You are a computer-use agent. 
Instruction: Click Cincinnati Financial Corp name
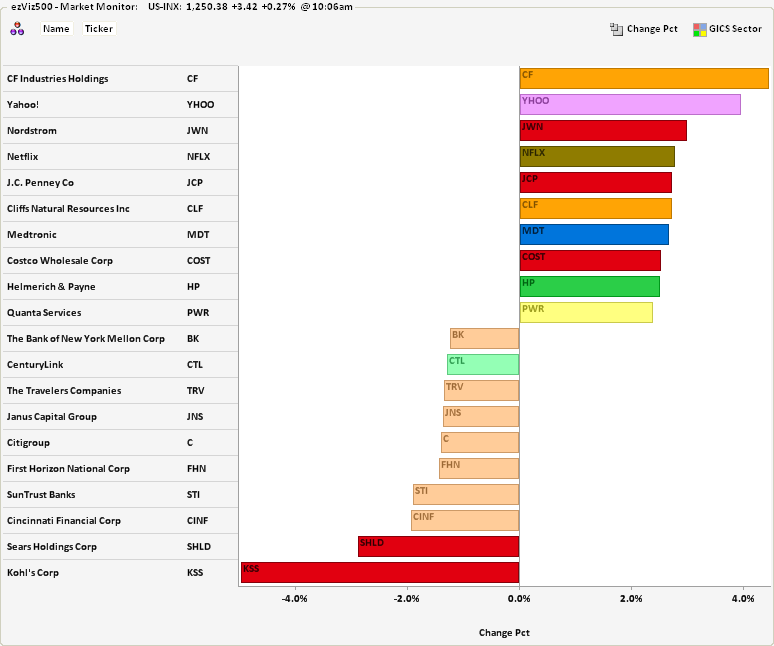click(64, 521)
